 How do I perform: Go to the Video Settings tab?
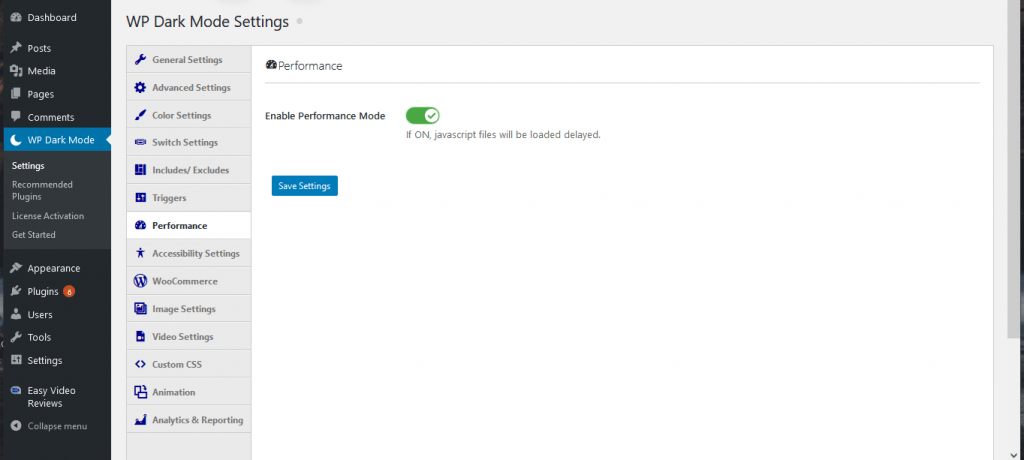[189, 337]
